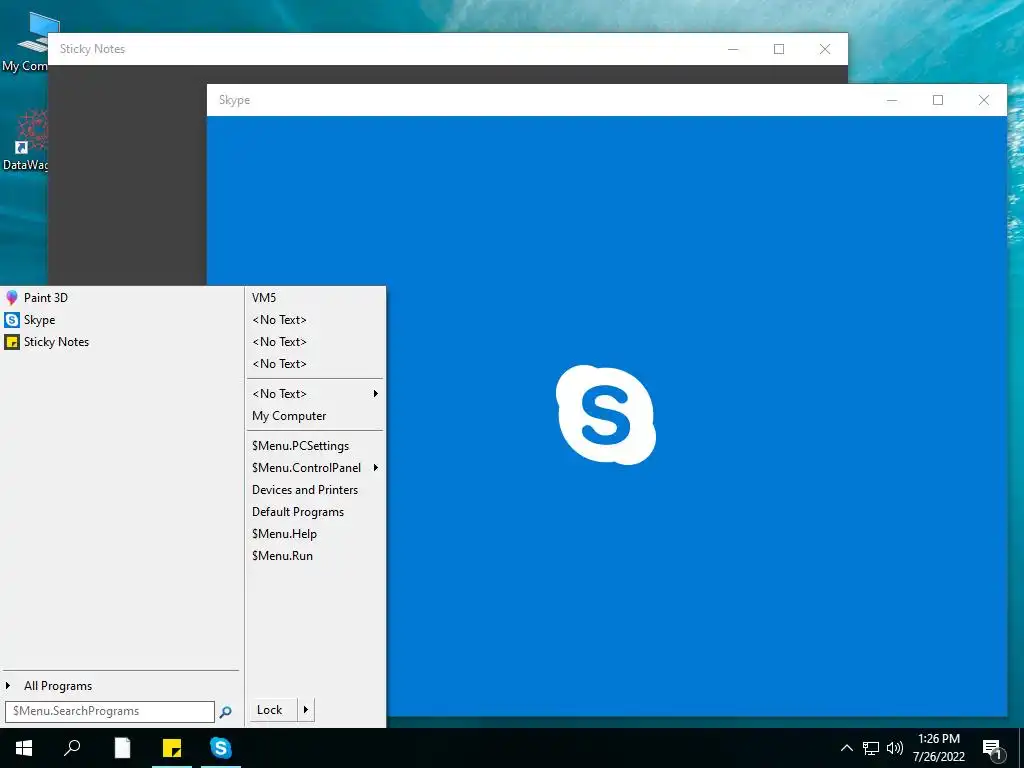Click the Skype window title bar text
Viewport: 1024px width, 768px height.
[x=234, y=100]
